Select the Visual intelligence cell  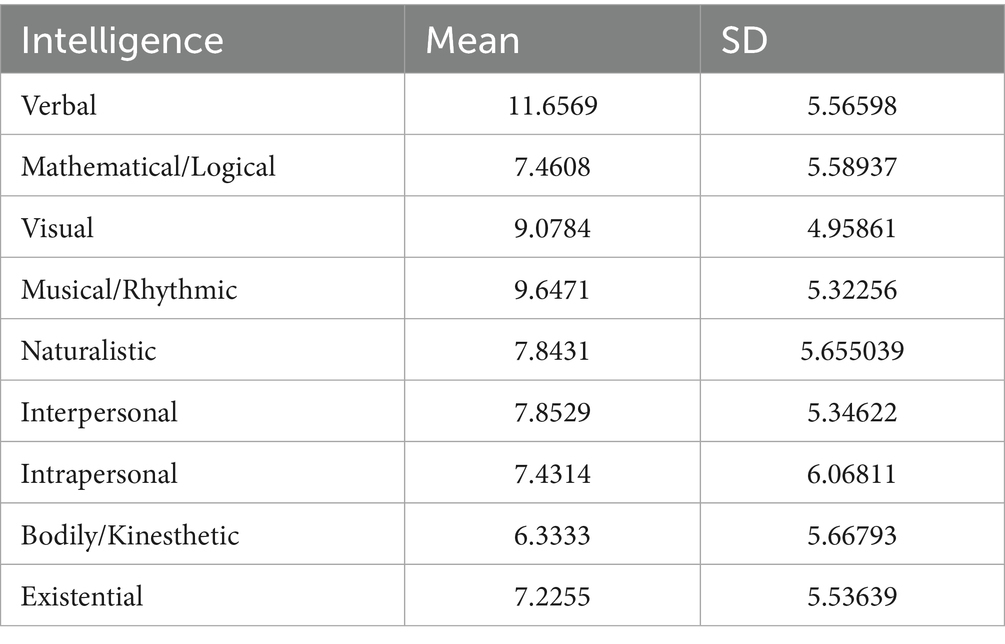click(57, 228)
